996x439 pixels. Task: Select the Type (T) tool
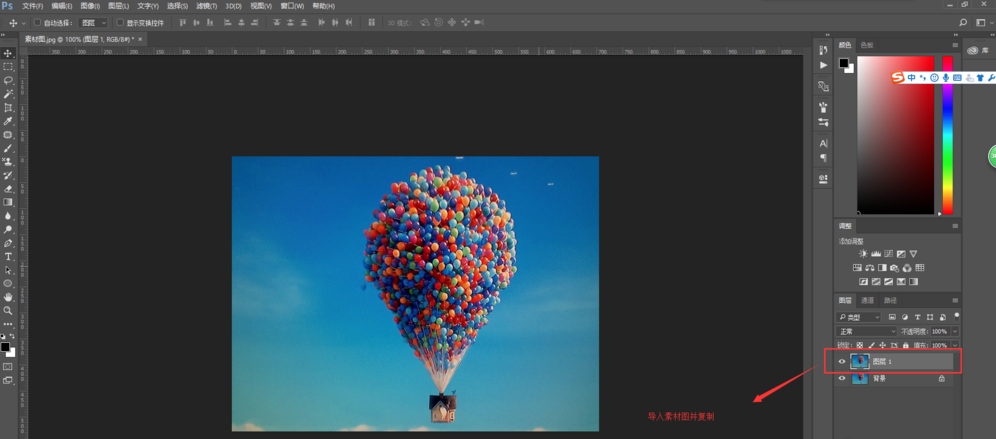pos(8,256)
